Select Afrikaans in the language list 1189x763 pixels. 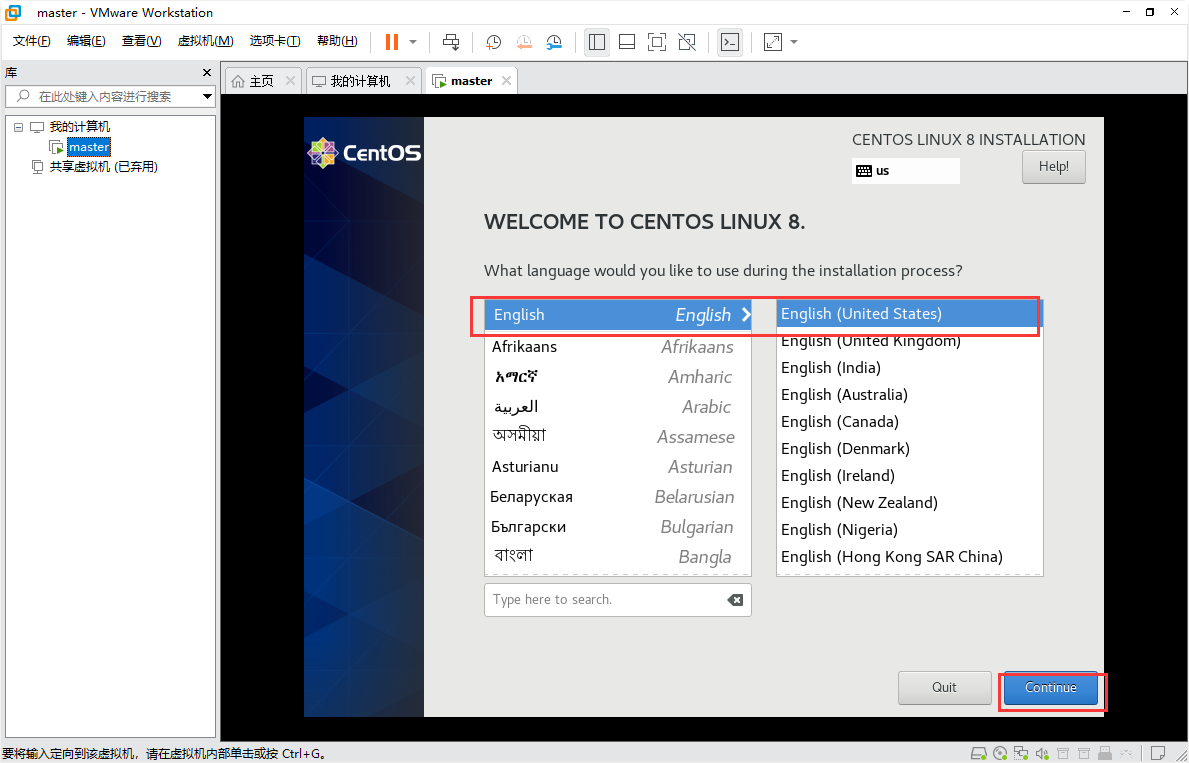tap(618, 347)
